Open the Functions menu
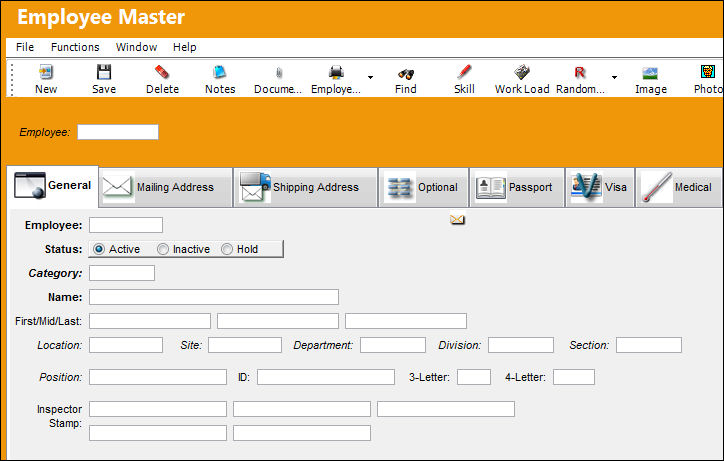The image size is (724, 461). (75, 47)
